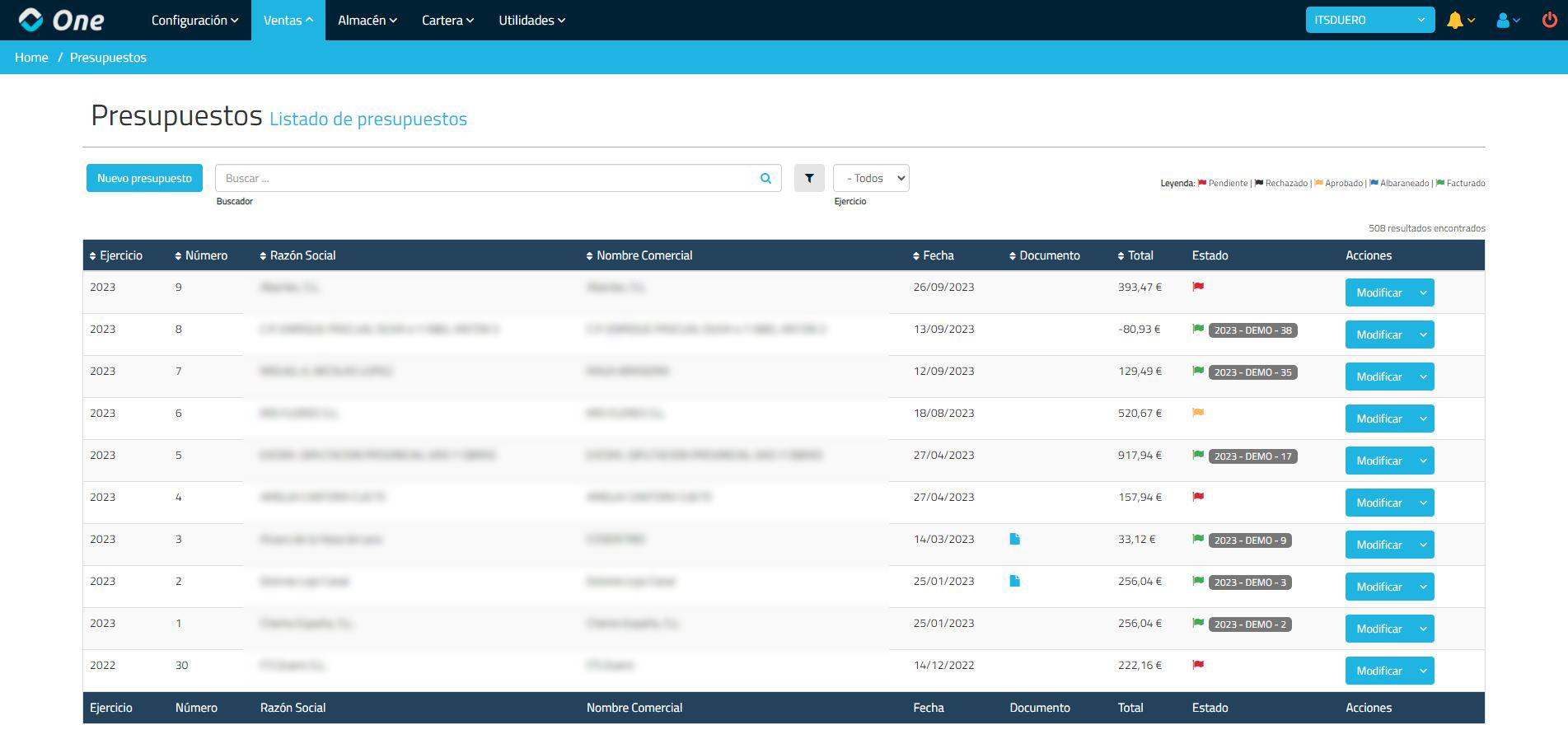Click the search magnifier icon
1568x739 pixels.
pyautogui.click(x=765, y=178)
